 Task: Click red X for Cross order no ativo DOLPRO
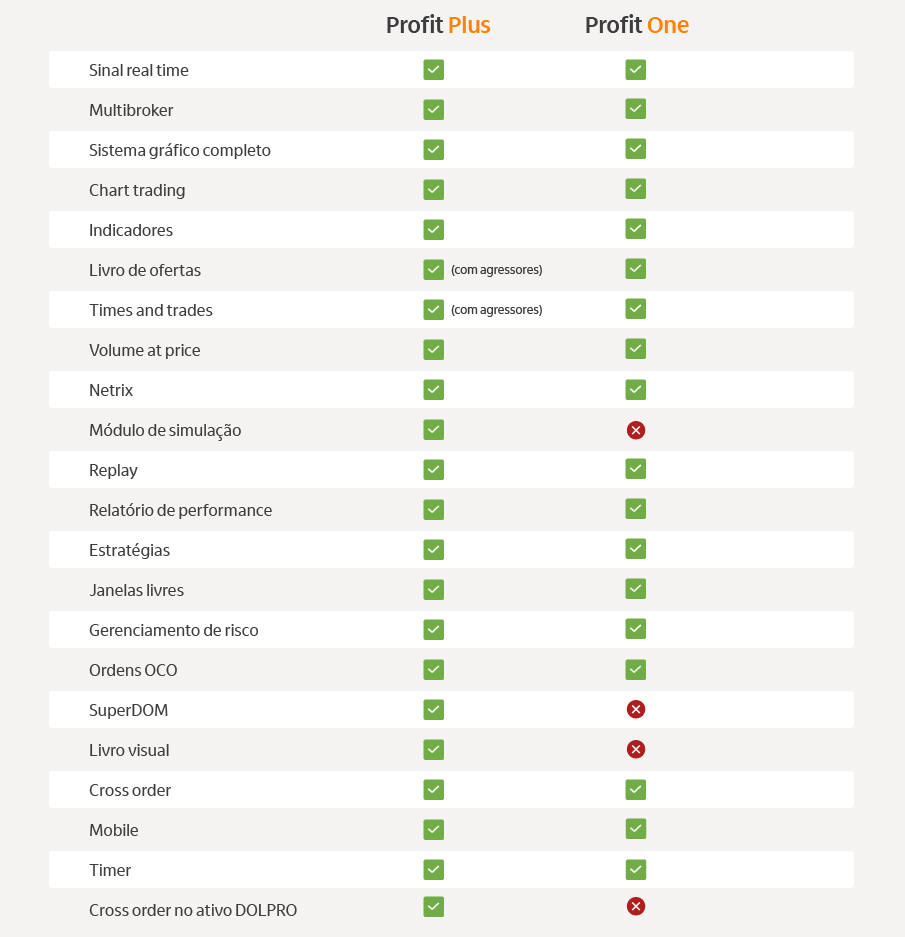pos(635,906)
